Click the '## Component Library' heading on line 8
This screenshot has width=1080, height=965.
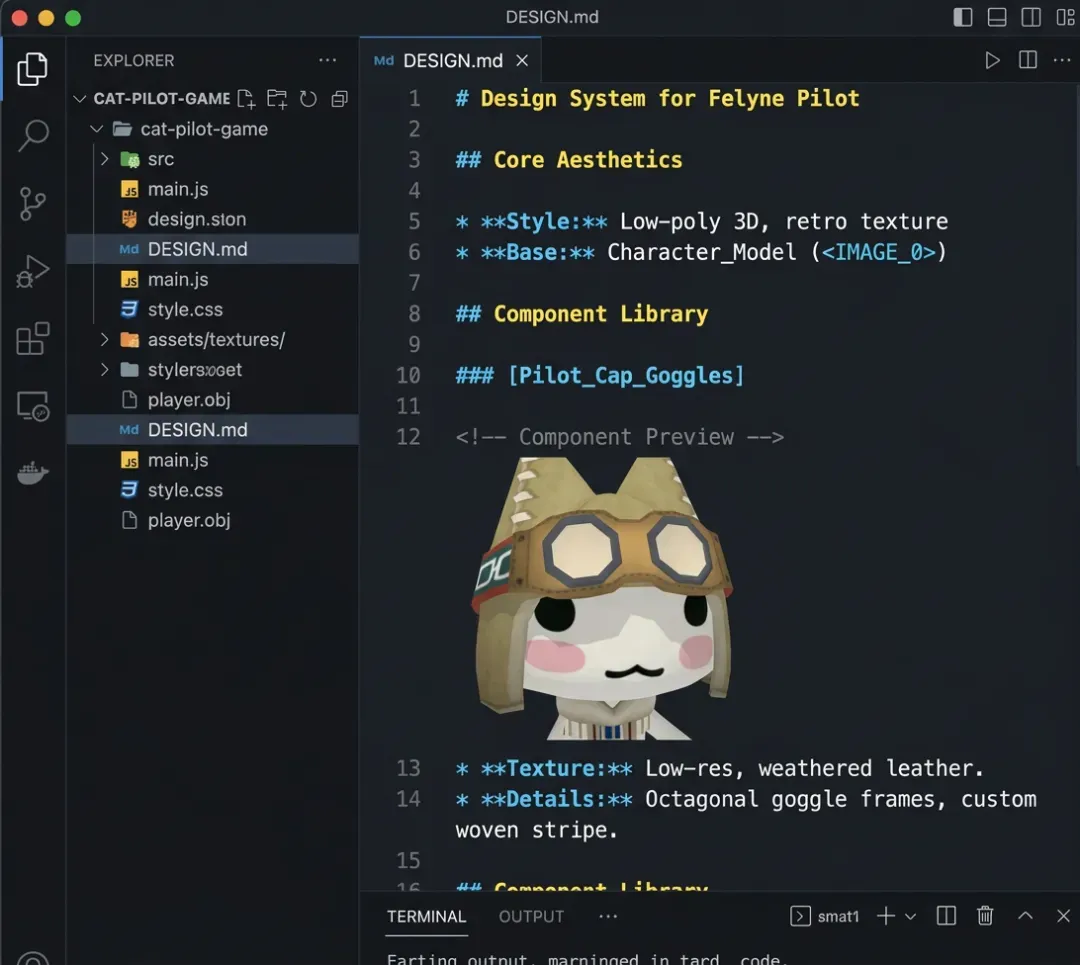[x=581, y=314]
